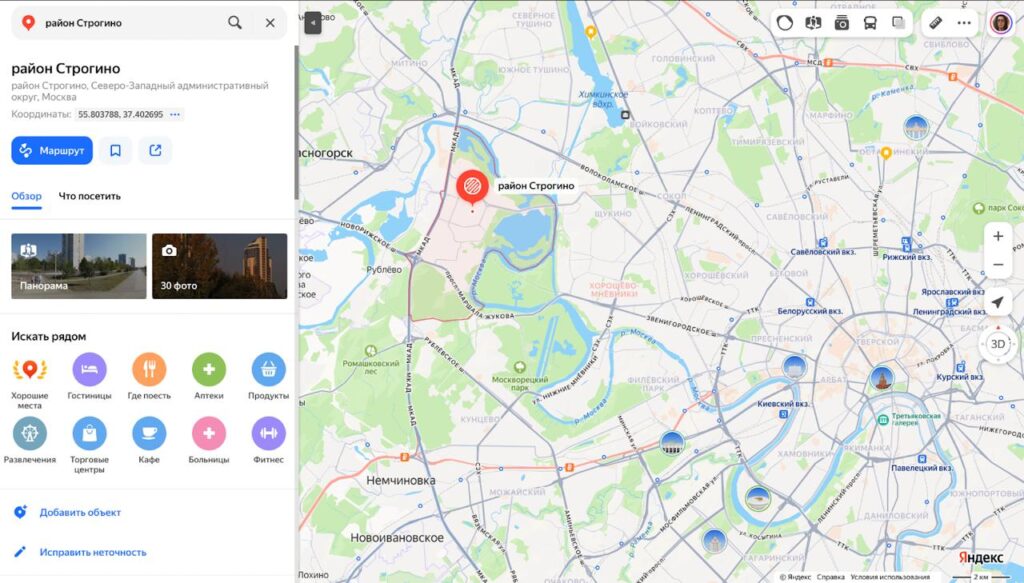The image size is (1024, 583).
Task: Click the Исправить неточность link
Action: (92, 552)
